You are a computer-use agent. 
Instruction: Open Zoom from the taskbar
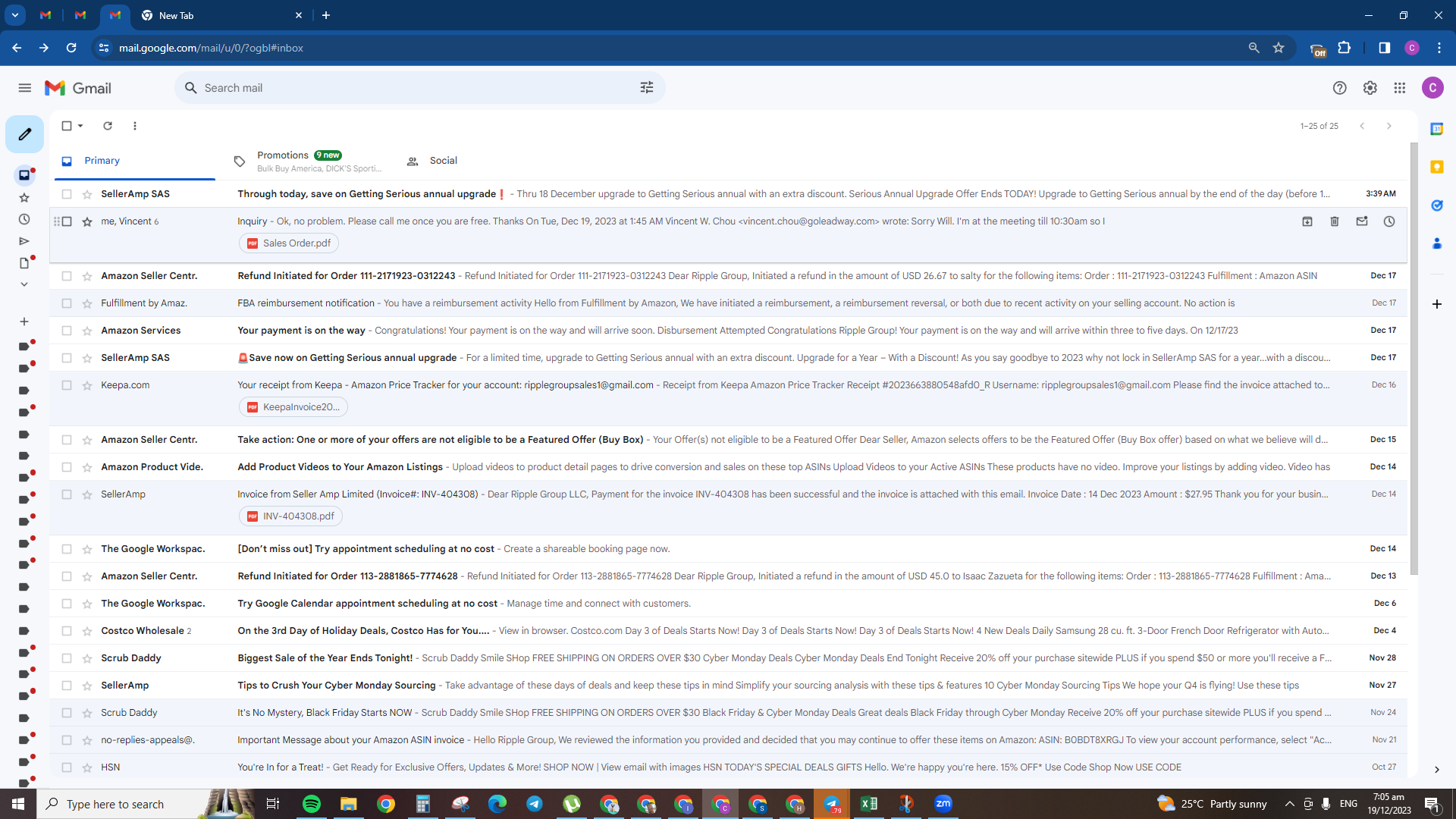(943, 804)
